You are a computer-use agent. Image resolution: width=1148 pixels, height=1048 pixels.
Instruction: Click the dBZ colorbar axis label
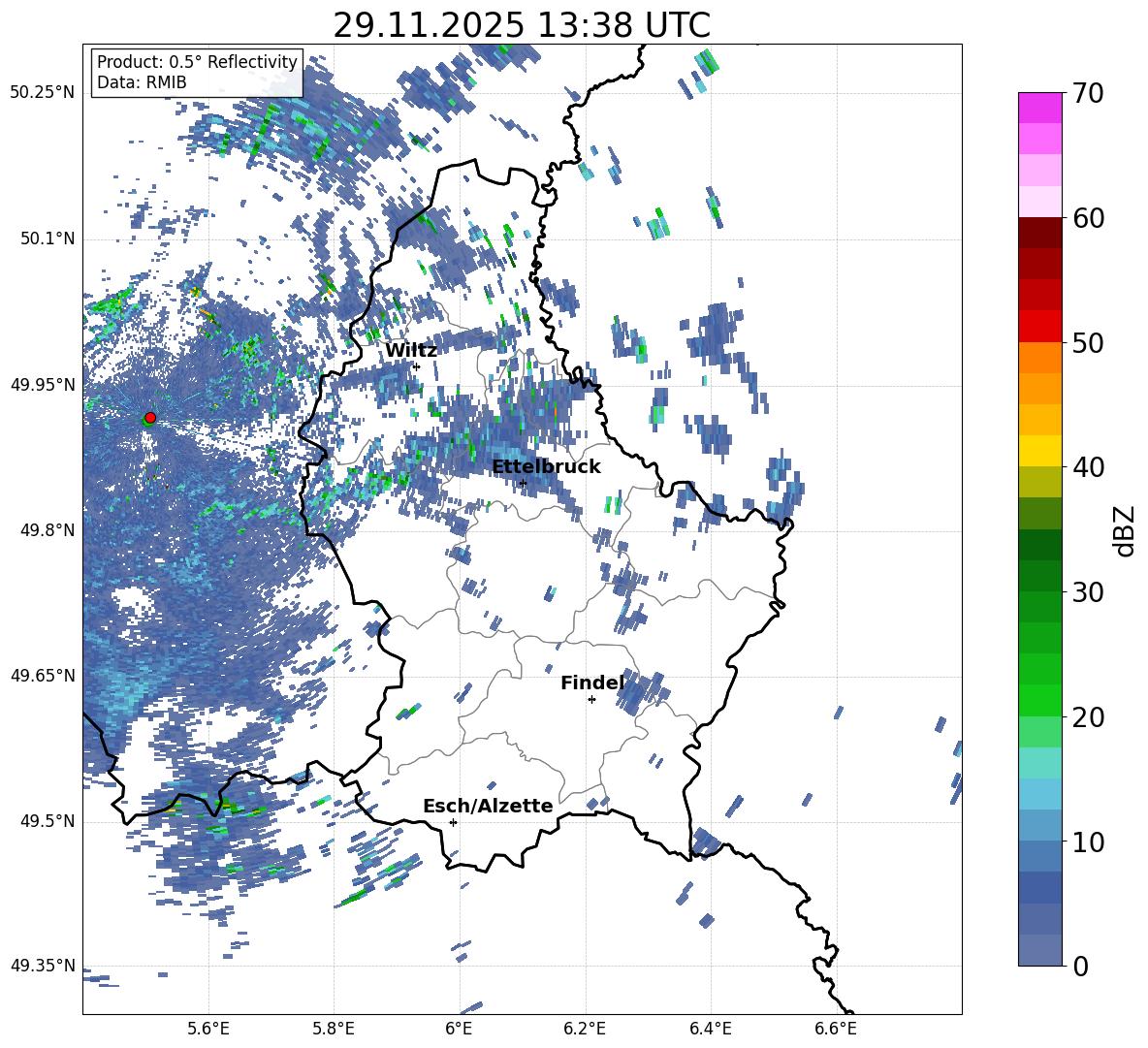1124,530
